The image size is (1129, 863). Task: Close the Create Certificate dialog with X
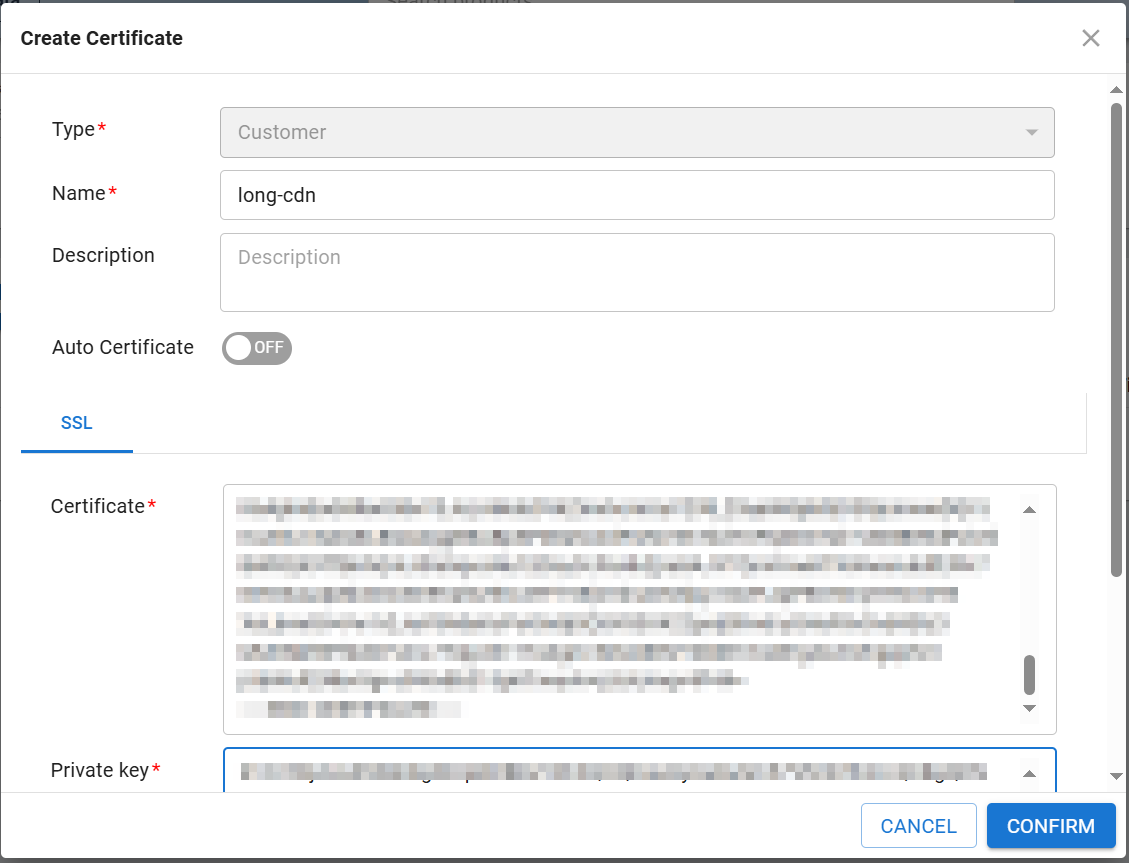pos(1090,38)
